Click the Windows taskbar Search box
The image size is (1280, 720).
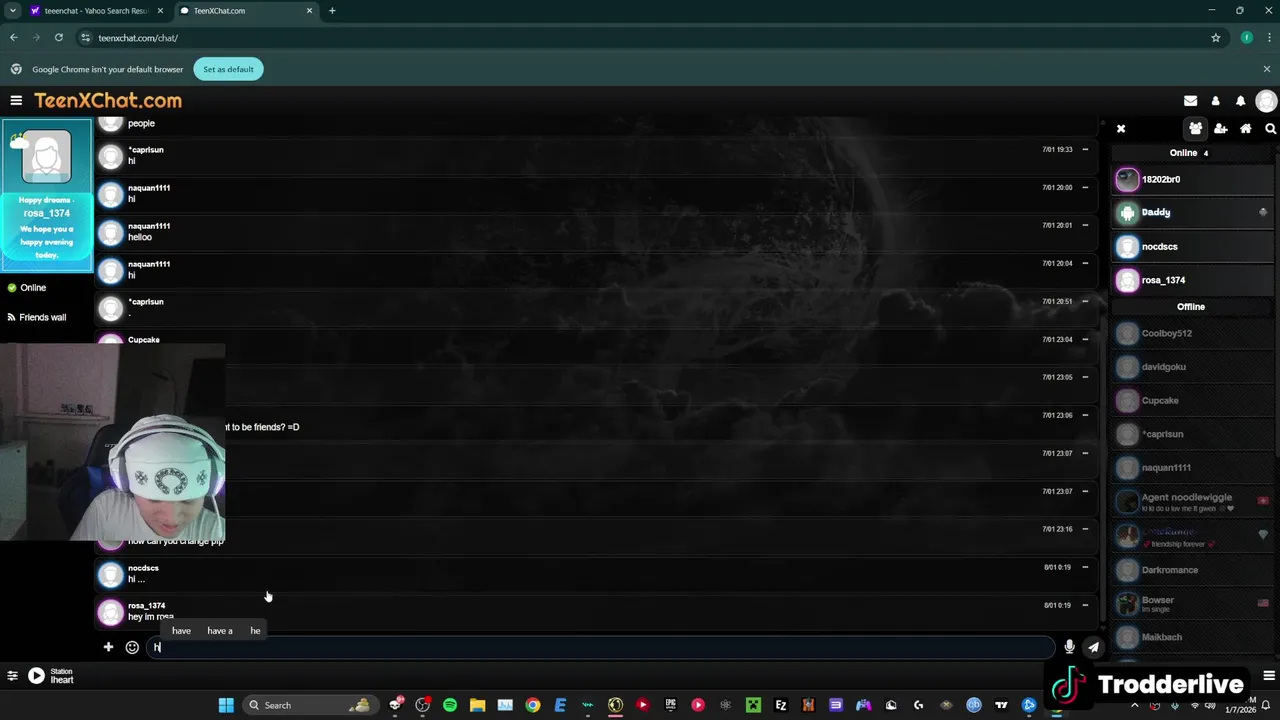(309, 705)
